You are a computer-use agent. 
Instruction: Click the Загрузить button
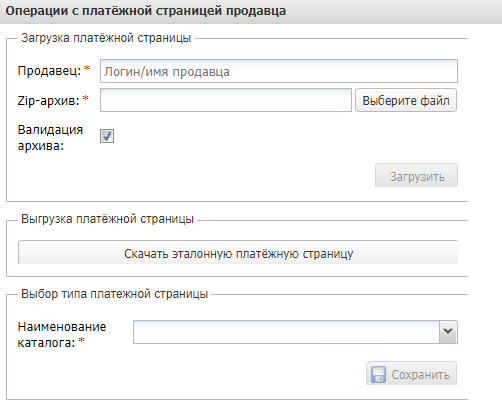[416, 175]
